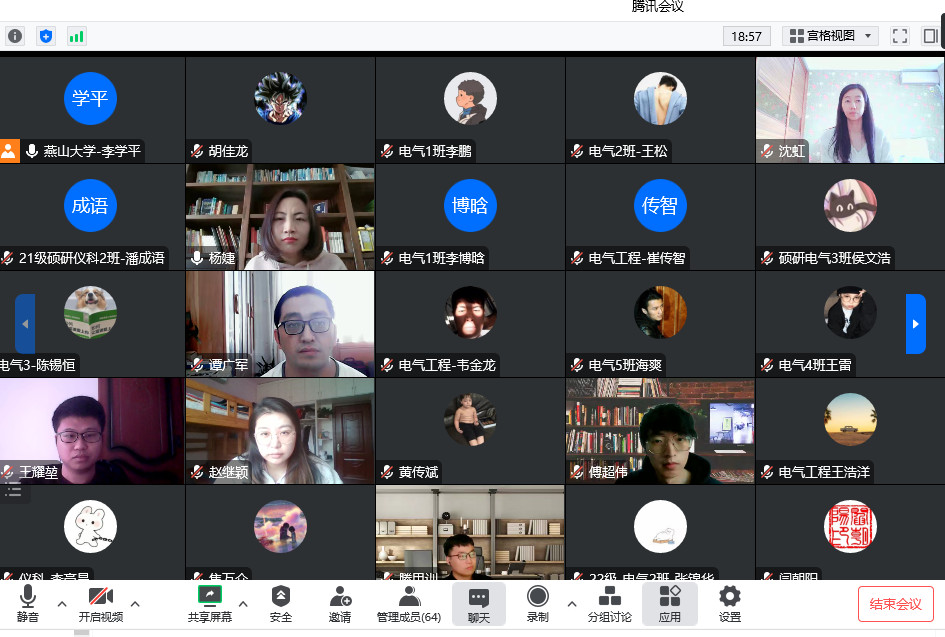Screen dimensions: 945x637
Task: Enter fullscreen mode via the top bar icon
Action: point(899,36)
